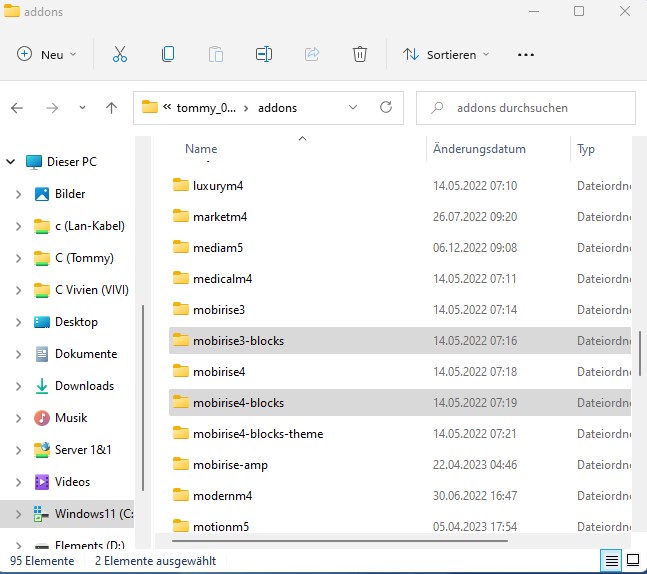Click the Copy icon in toolbar
Screen dimensions: 647x574
click(168, 54)
